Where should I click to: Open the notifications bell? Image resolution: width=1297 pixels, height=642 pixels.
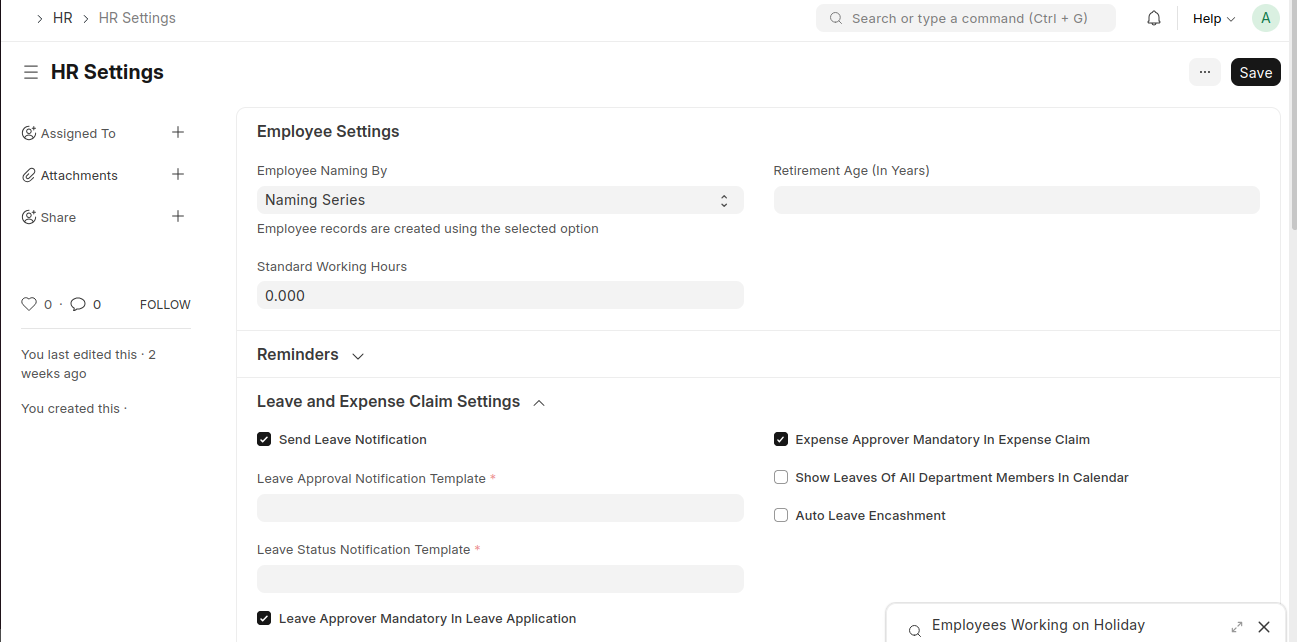click(x=1154, y=18)
